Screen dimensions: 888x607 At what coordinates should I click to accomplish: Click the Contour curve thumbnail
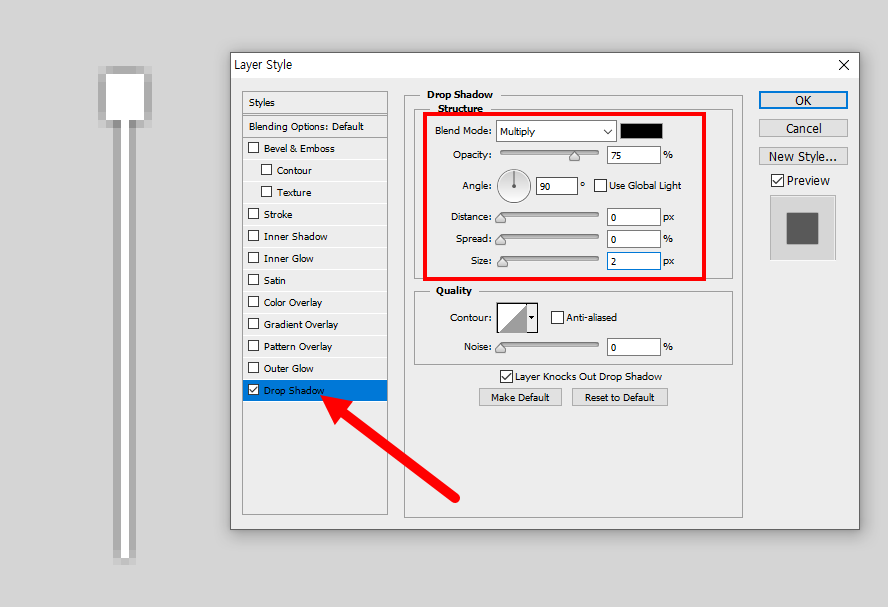tap(512, 318)
